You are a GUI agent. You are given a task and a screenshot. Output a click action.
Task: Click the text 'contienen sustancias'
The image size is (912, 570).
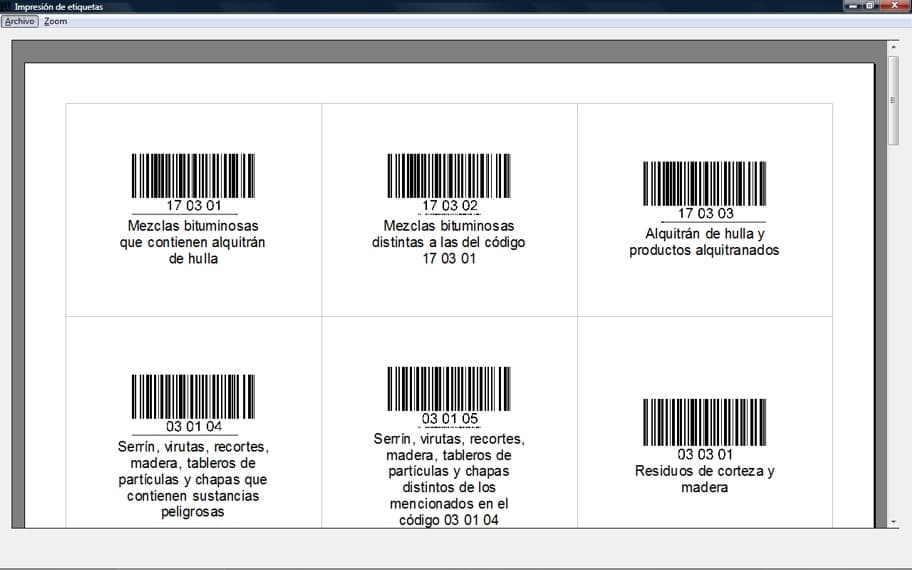[193, 496]
